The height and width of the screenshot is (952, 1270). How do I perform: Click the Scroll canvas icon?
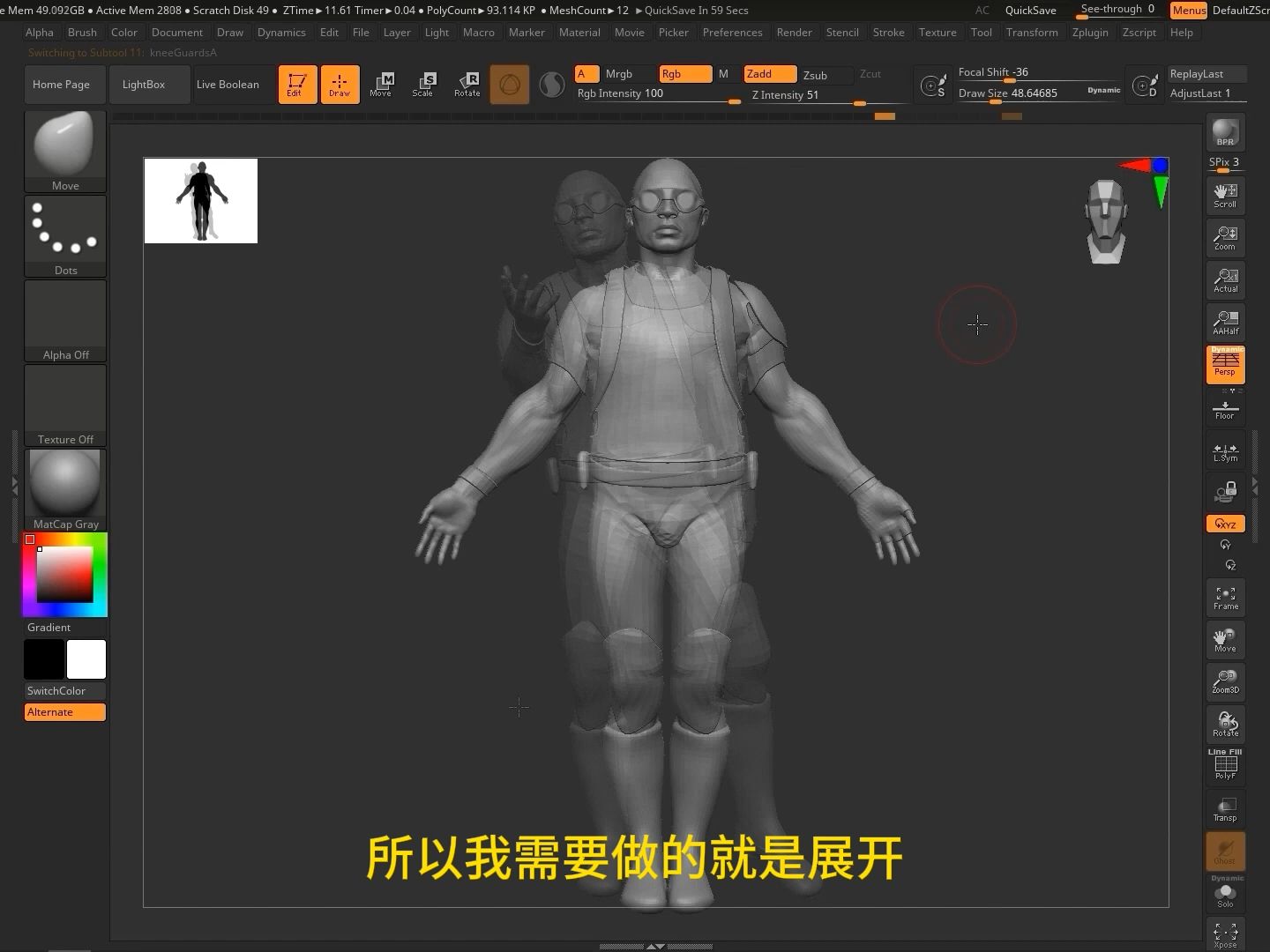pos(1225,196)
